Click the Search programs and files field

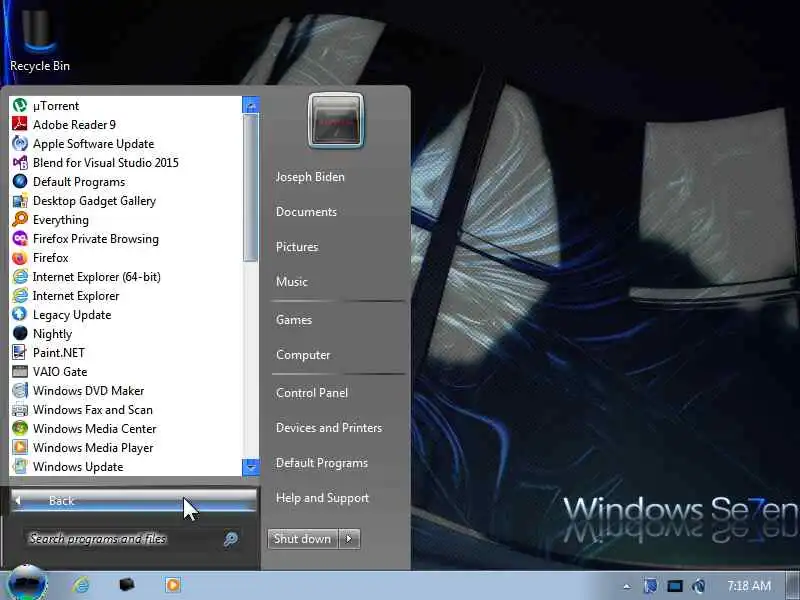(x=122, y=539)
